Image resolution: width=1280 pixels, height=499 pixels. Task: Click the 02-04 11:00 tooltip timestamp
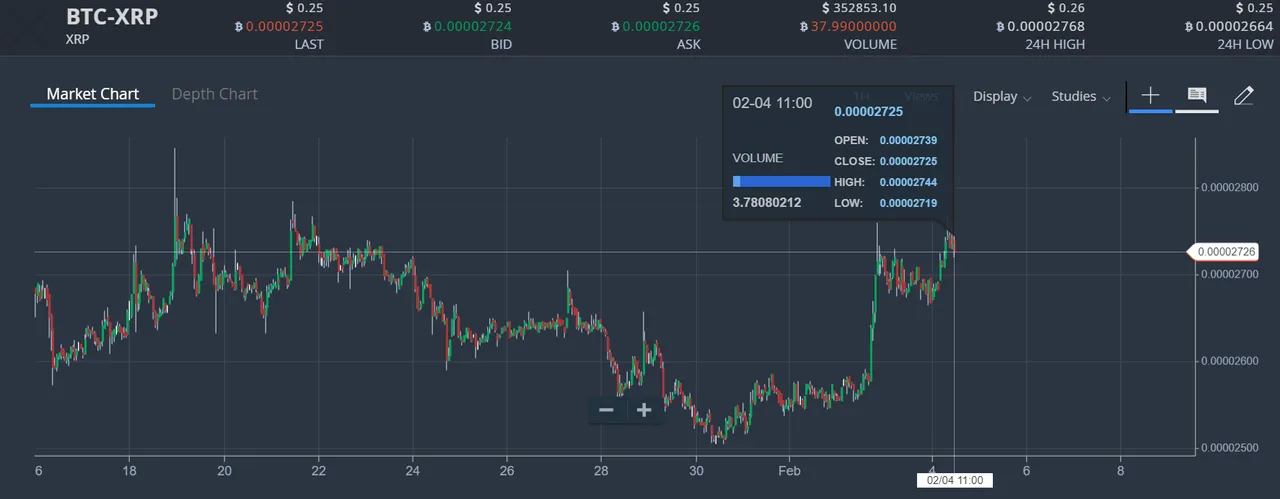pos(772,103)
